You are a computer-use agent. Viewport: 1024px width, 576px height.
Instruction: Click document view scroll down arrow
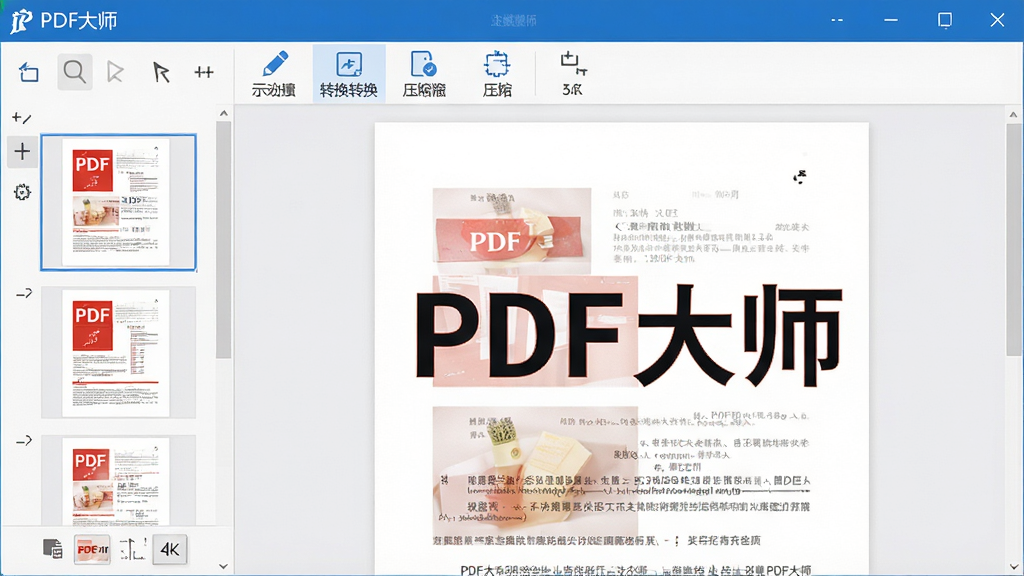point(1014,567)
